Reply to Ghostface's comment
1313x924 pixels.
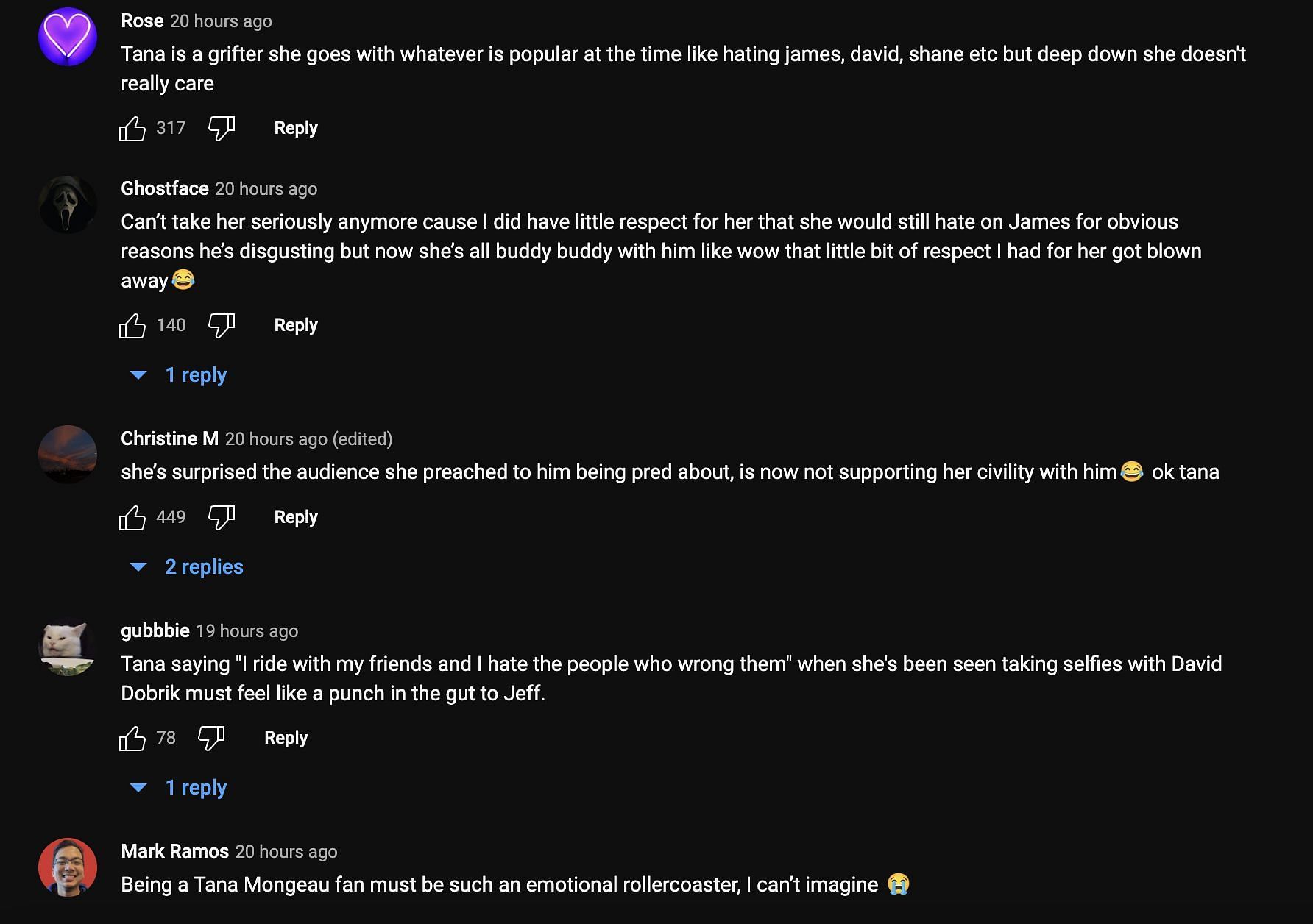click(296, 325)
